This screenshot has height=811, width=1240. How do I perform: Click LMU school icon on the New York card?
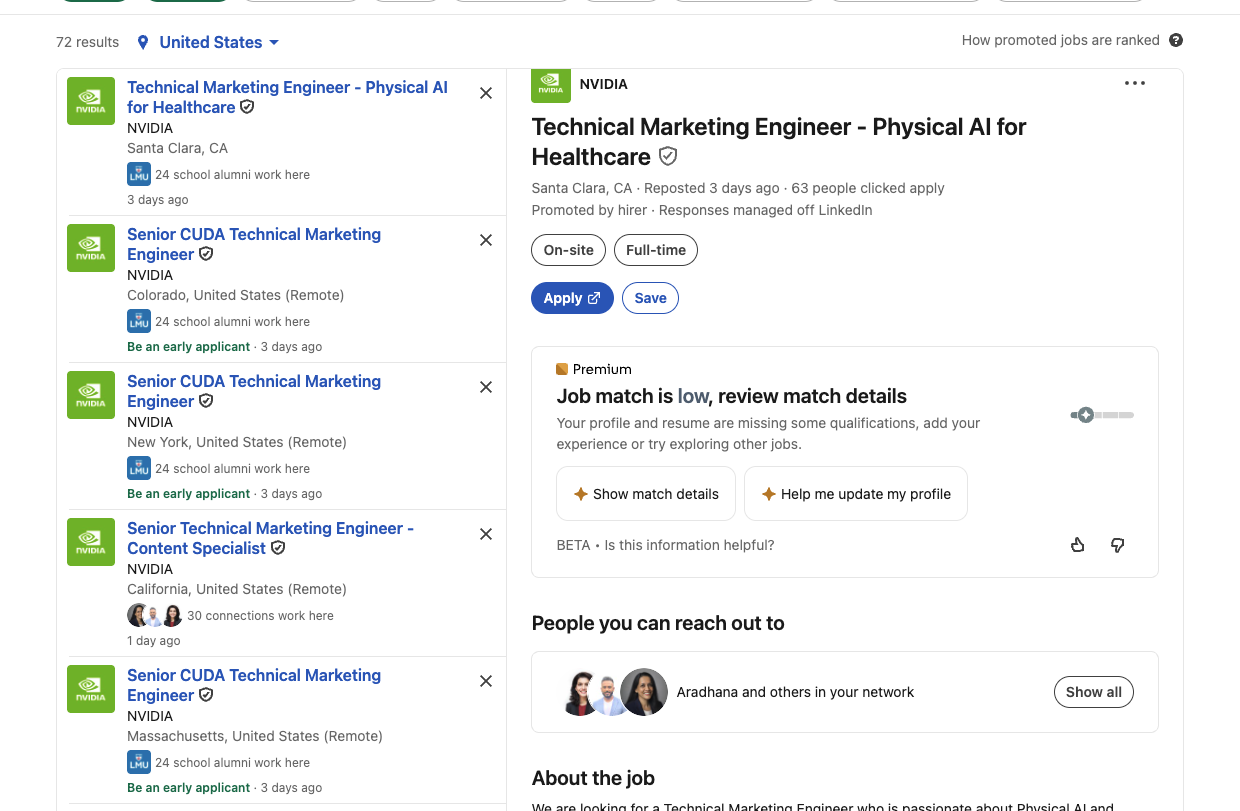[139, 468]
